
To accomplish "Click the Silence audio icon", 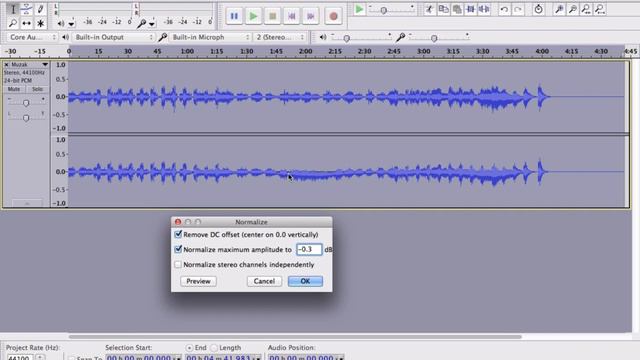I will tap(484, 9).
